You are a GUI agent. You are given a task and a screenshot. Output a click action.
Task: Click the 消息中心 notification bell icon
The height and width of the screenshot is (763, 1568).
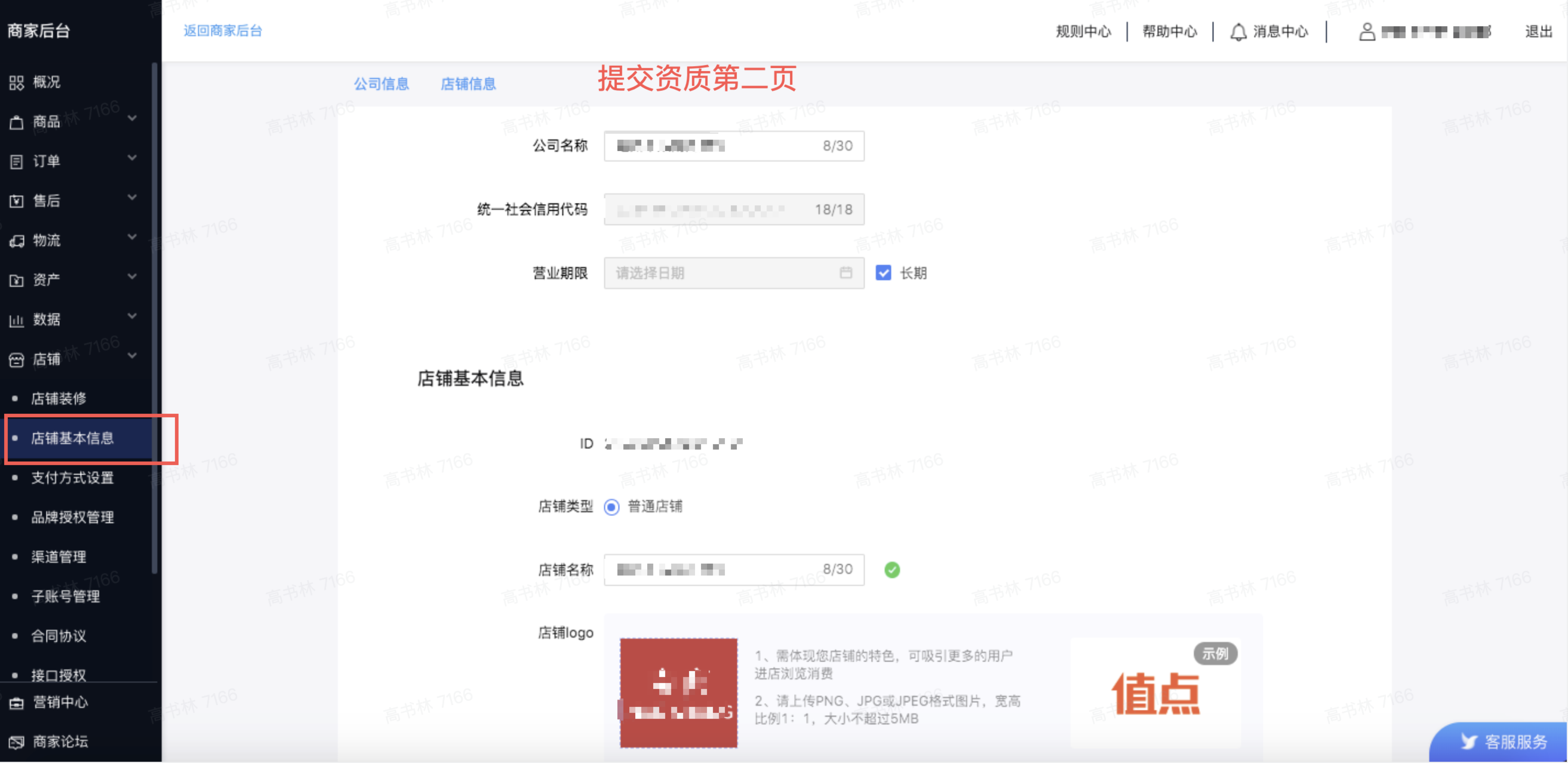pyautogui.click(x=1238, y=32)
